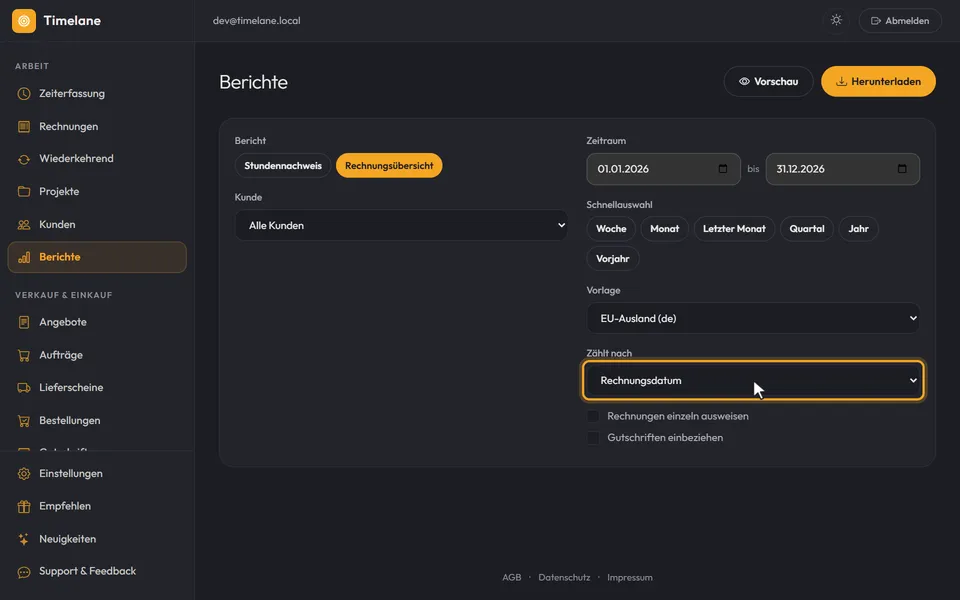Image resolution: width=960 pixels, height=600 pixels.
Task: Select the Stundennachweis report type
Action: [x=283, y=165]
